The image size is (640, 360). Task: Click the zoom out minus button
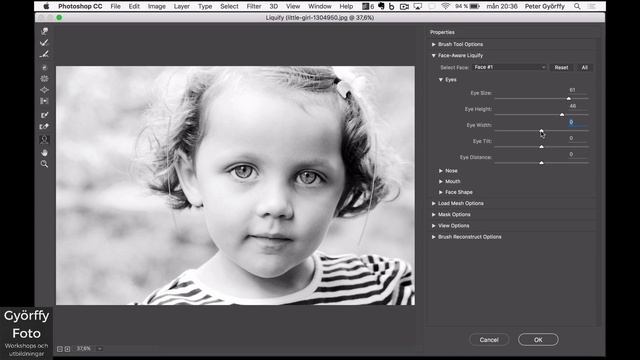coord(60,349)
